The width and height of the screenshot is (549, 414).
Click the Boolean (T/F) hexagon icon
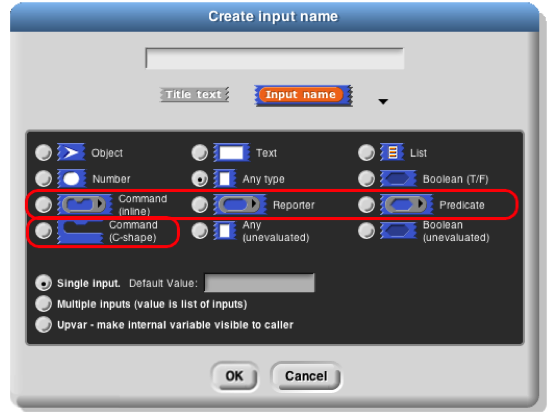click(x=398, y=179)
